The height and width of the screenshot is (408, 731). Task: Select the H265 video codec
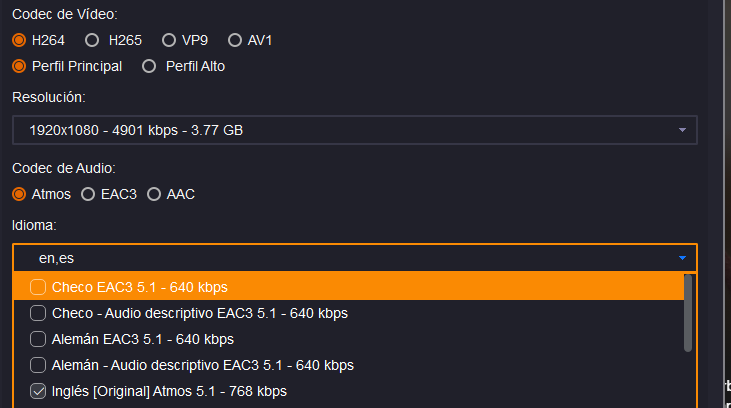coord(92,41)
